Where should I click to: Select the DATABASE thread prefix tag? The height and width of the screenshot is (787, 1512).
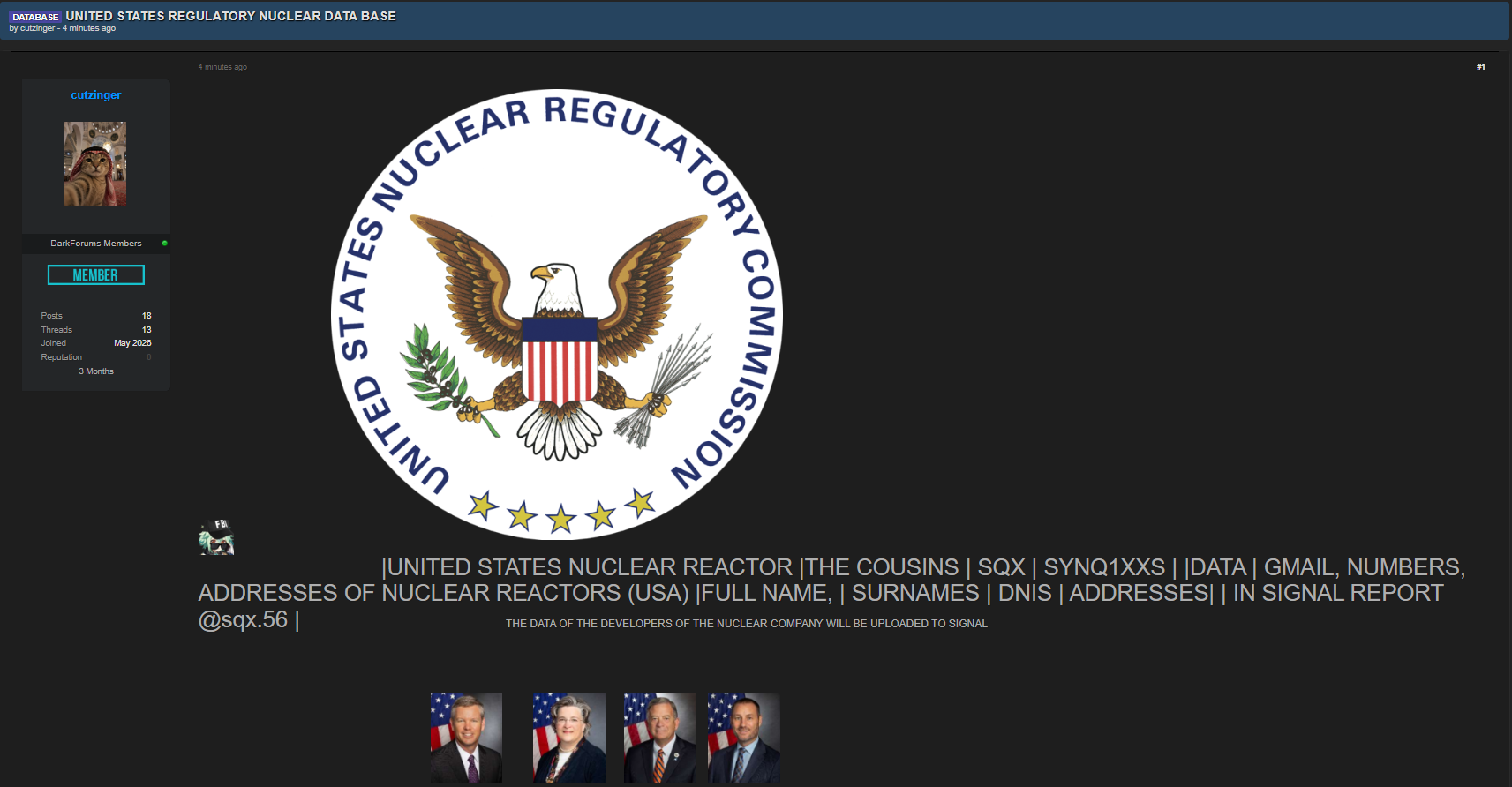tap(35, 17)
